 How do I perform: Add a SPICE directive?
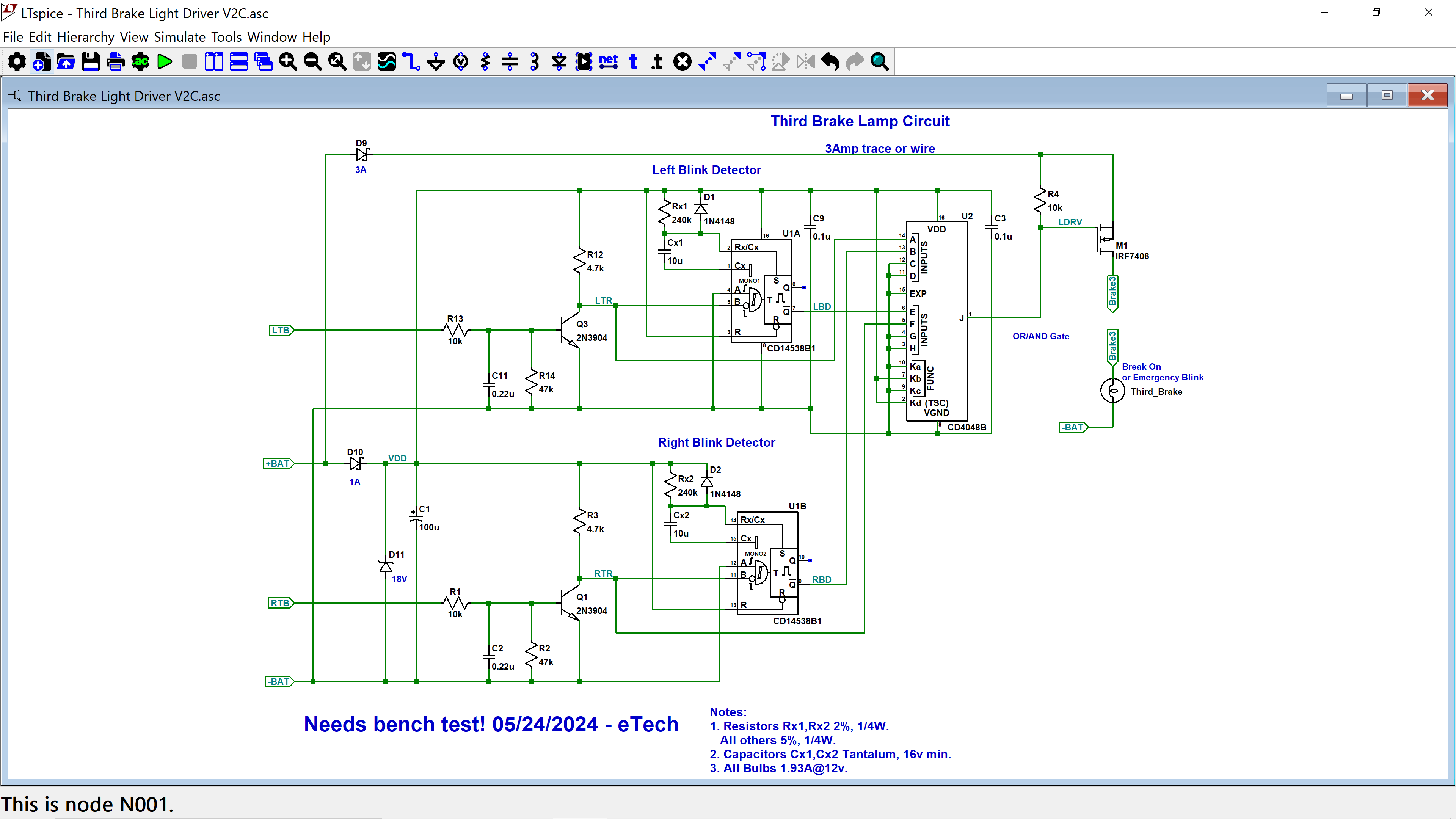click(x=657, y=61)
